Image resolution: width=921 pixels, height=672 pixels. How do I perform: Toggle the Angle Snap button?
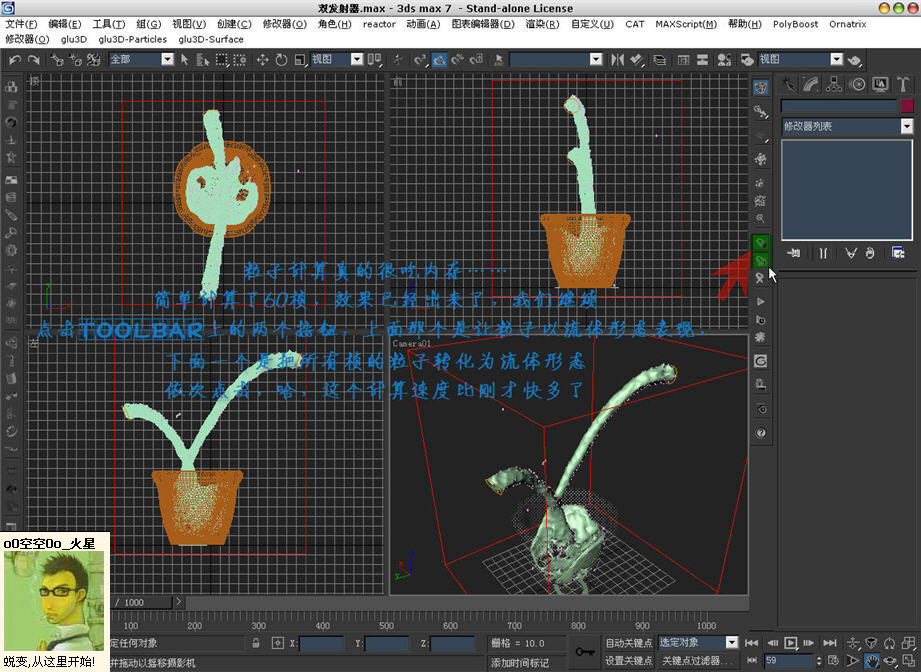pyautogui.click(x=439, y=59)
